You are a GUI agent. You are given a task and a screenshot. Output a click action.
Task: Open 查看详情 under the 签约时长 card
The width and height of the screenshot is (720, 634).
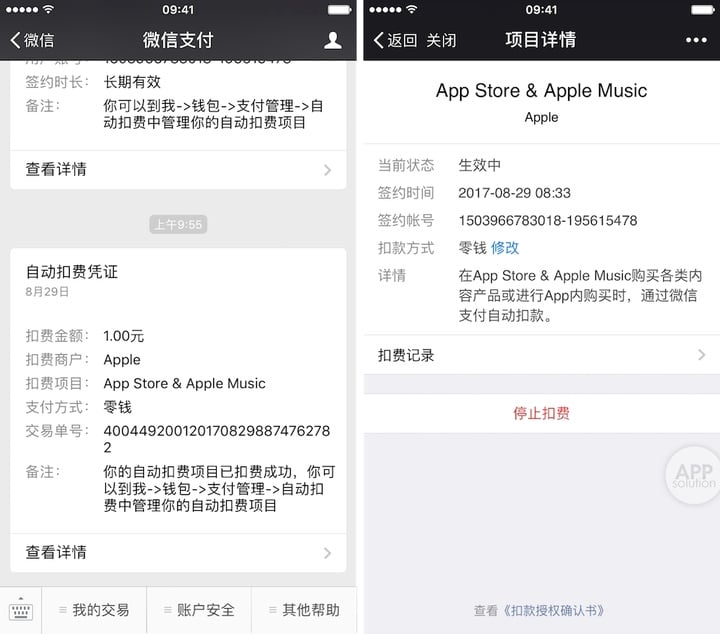pyautogui.click(x=178, y=169)
